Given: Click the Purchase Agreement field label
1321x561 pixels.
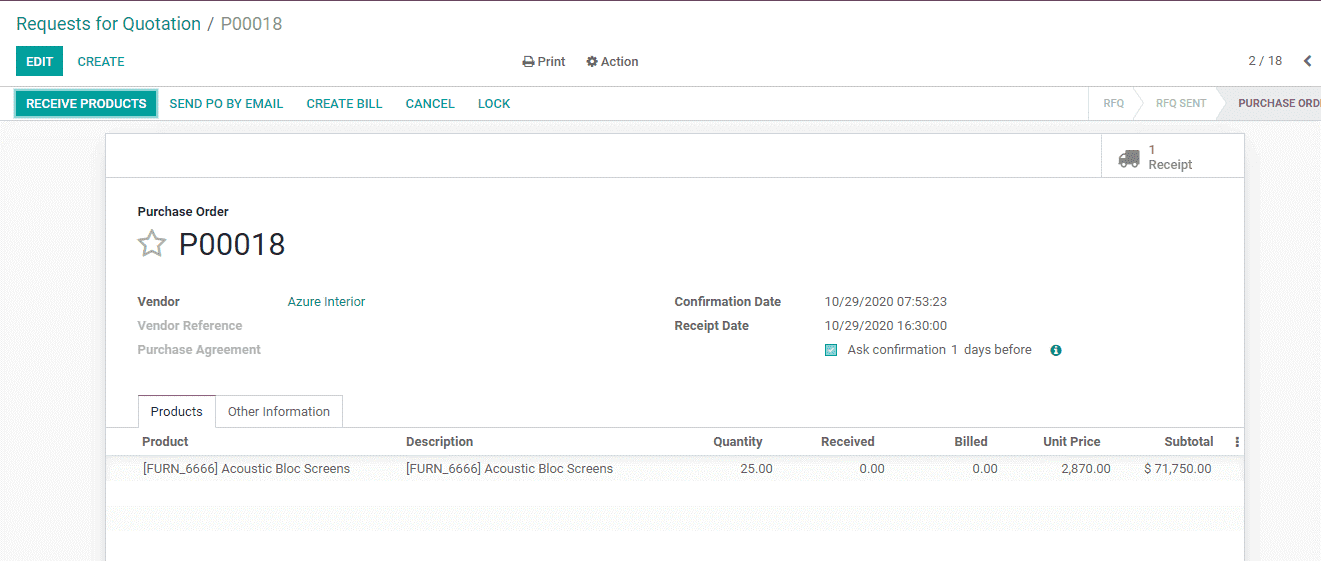Looking at the screenshot, I should pyautogui.click(x=199, y=350).
